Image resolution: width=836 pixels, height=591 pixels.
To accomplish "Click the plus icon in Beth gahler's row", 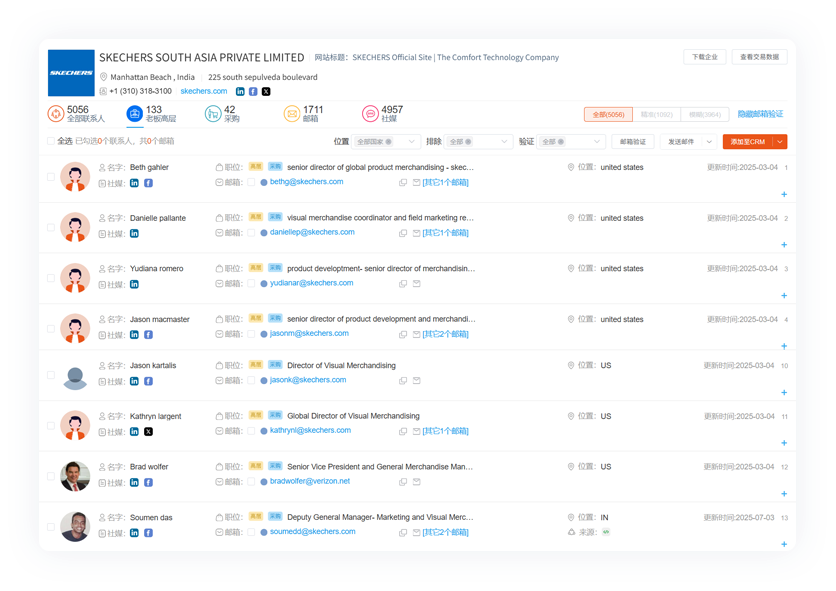I will pyautogui.click(x=783, y=194).
